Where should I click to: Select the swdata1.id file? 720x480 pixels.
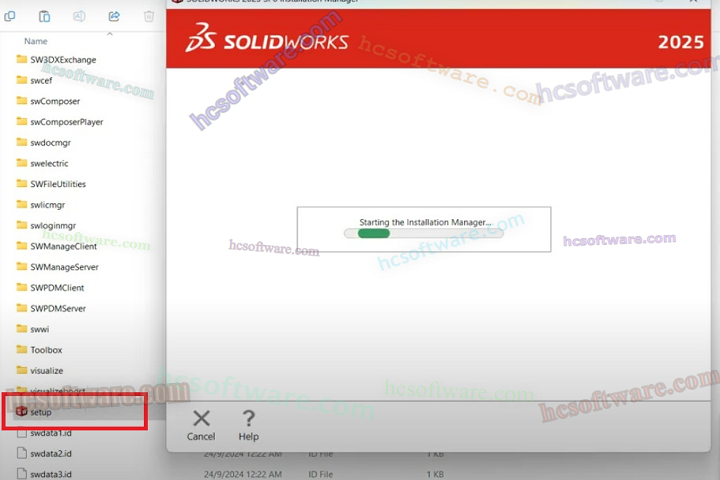pos(44,433)
